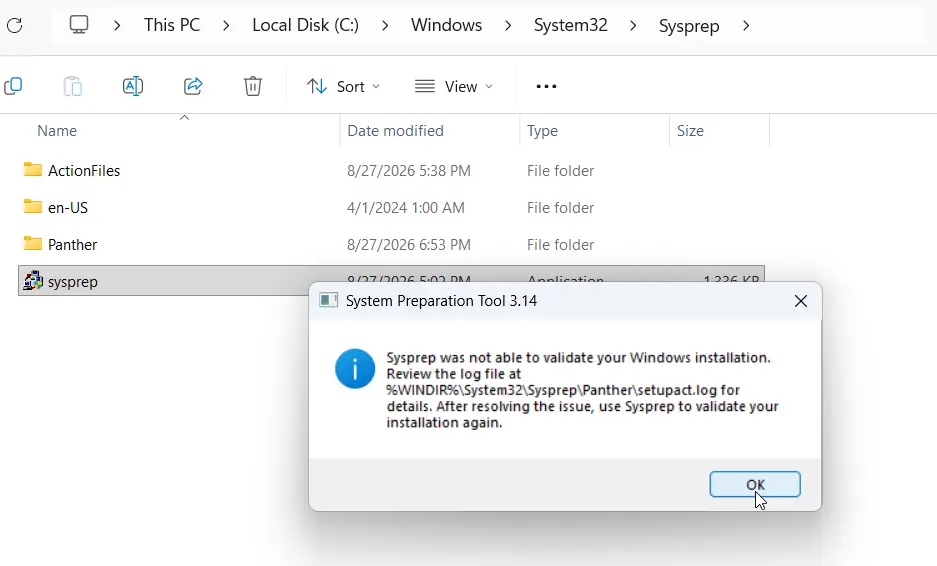Navigate to Local Disk (C:) breadcrumb
The image size is (937, 566).
pos(305,25)
